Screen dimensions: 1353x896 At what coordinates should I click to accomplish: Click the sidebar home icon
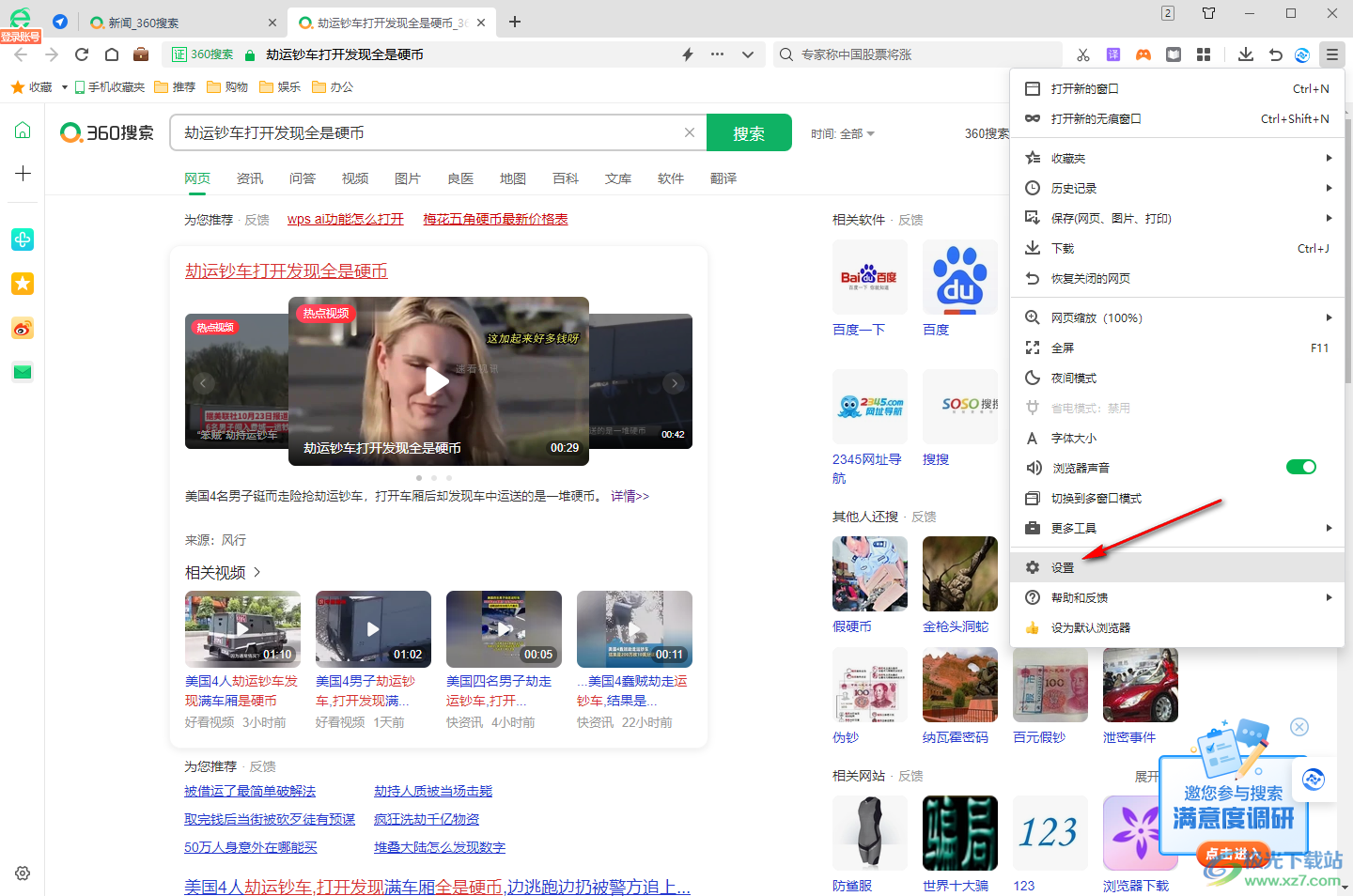[x=23, y=131]
